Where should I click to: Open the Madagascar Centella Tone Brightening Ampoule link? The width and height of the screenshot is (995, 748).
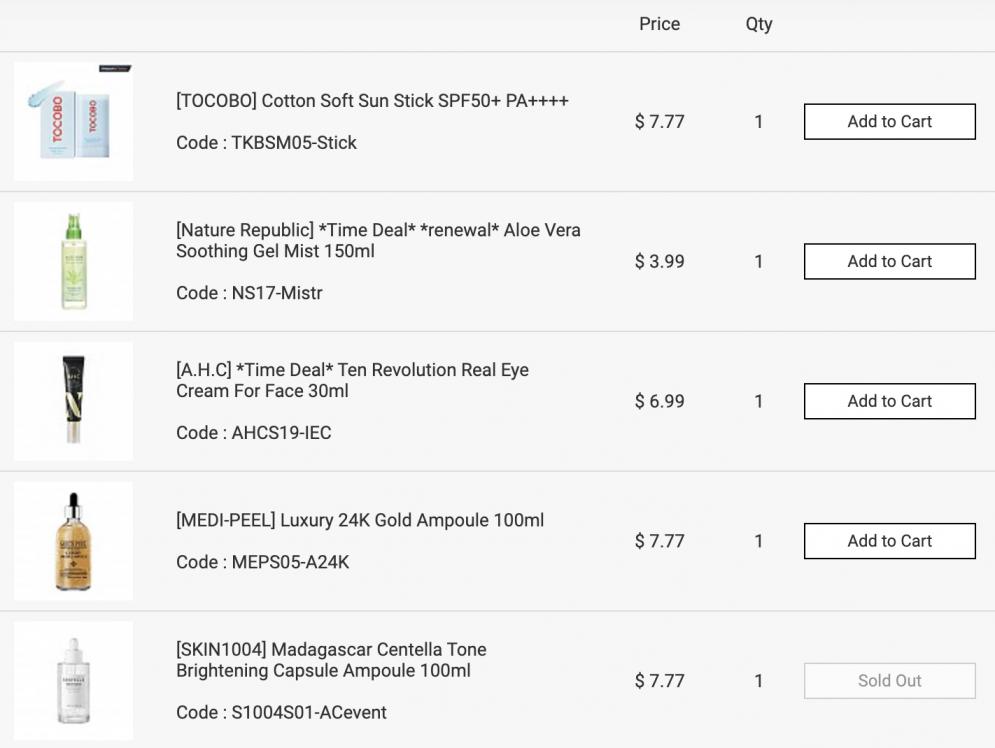(331, 660)
